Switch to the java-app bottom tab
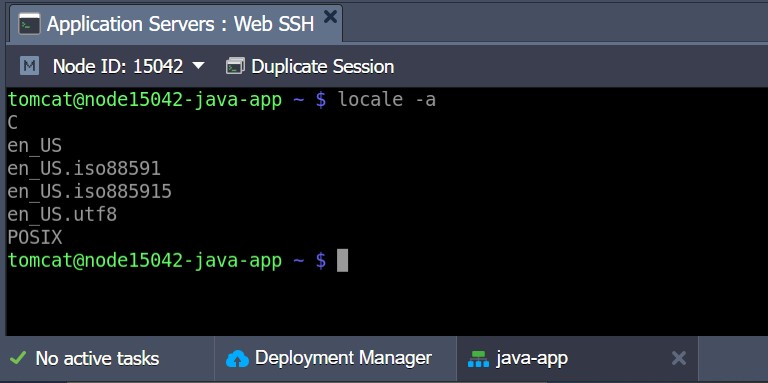768x383 pixels. coord(577,359)
